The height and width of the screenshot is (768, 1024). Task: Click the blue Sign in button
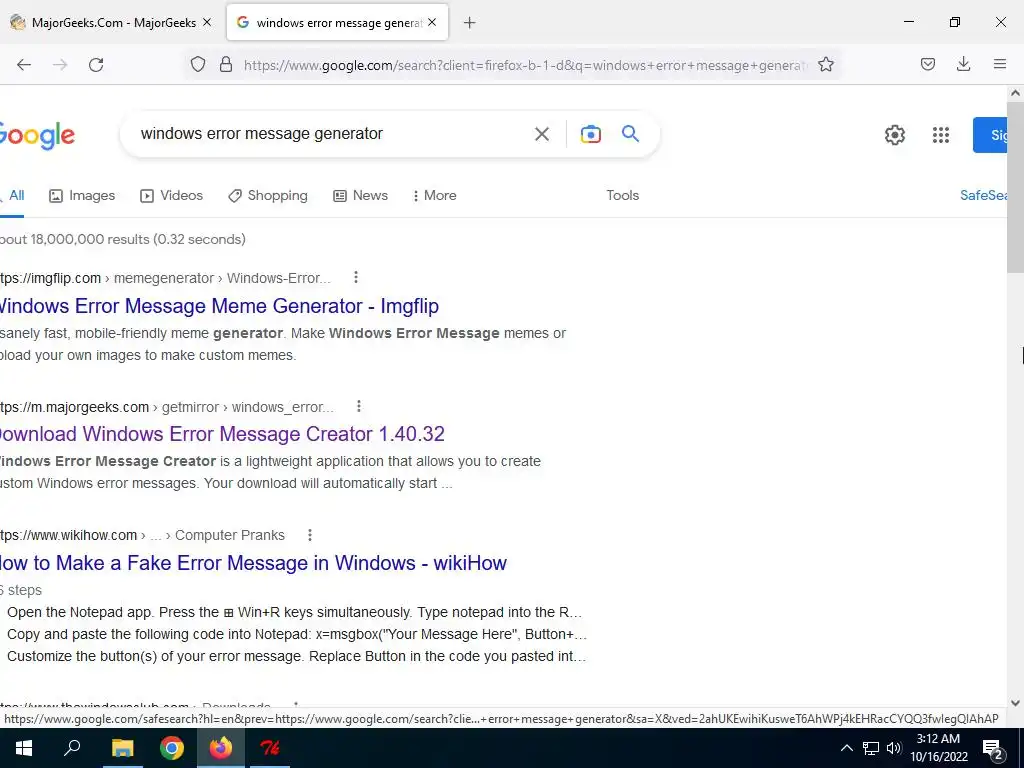[x=989, y=135]
